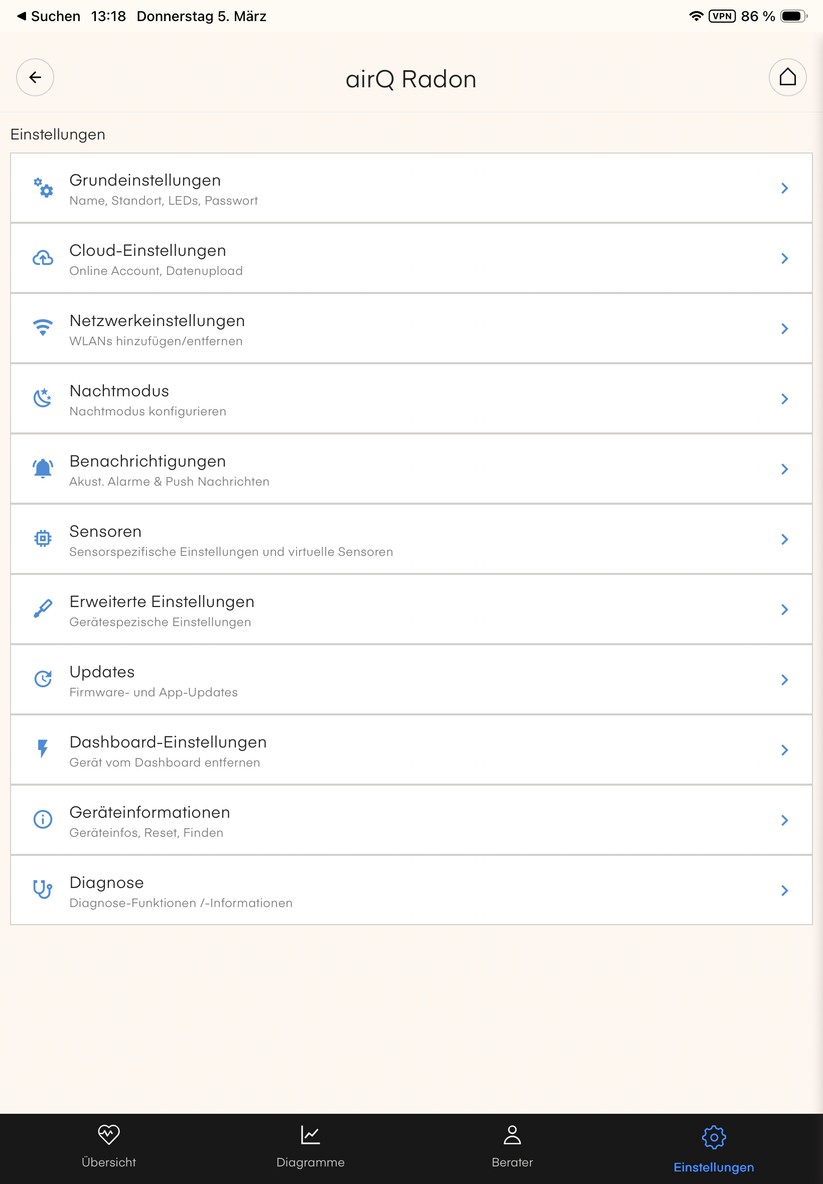
Task: Click the gears icon beside Grundeinstellungen
Action: (43, 187)
